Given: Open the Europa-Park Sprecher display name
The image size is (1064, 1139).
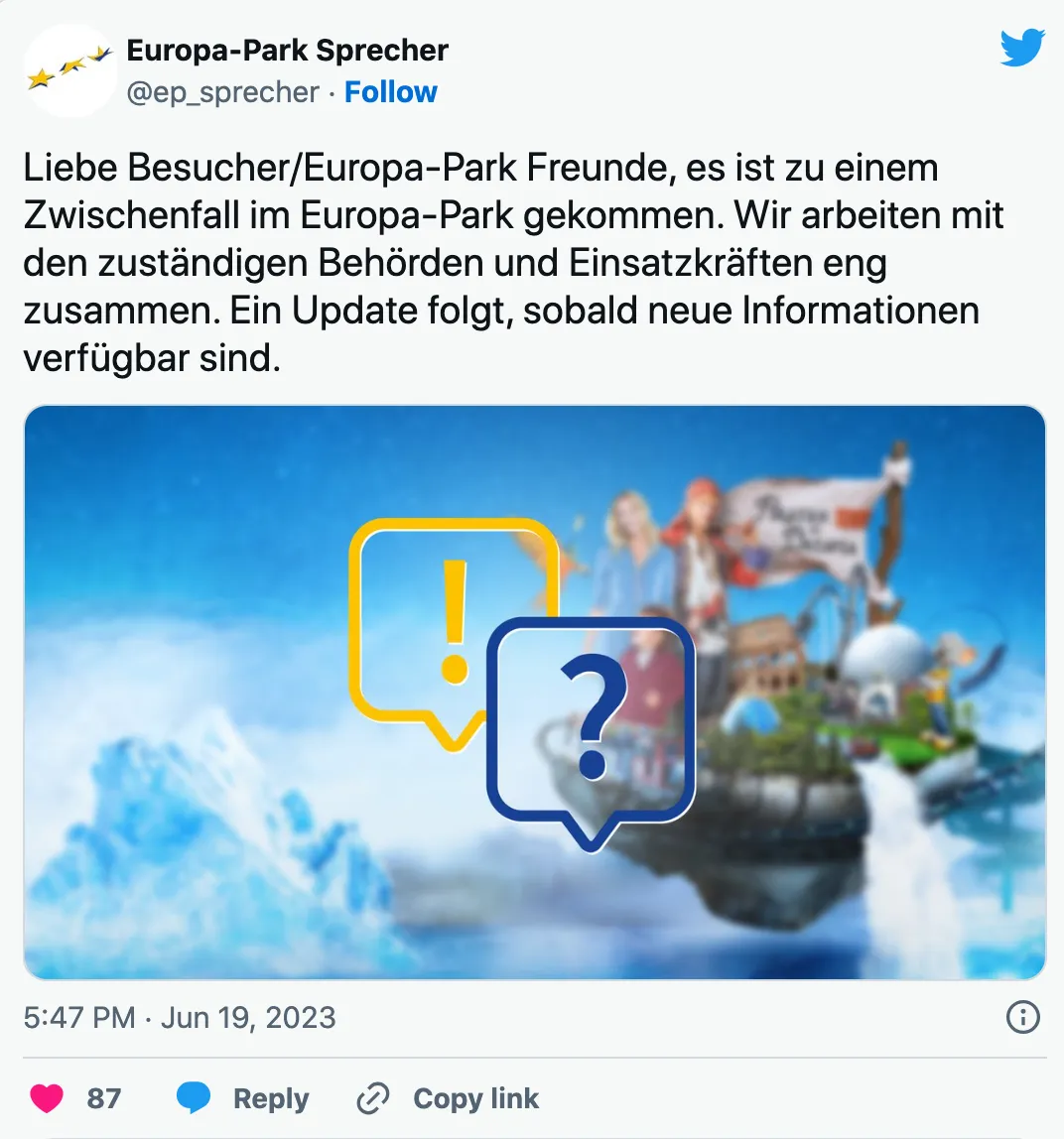Looking at the screenshot, I should [287, 51].
